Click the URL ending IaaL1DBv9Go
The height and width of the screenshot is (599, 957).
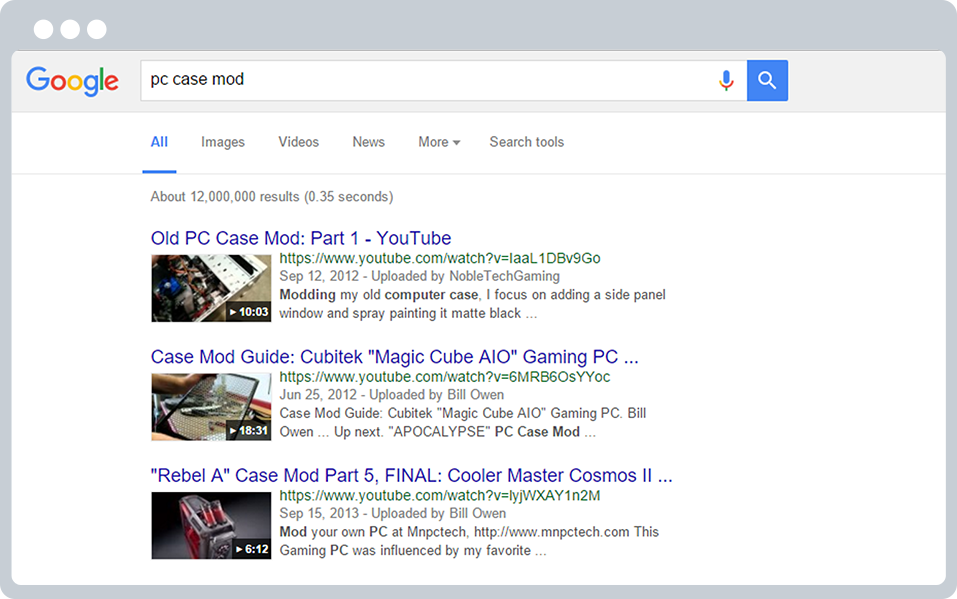[x=440, y=258]
